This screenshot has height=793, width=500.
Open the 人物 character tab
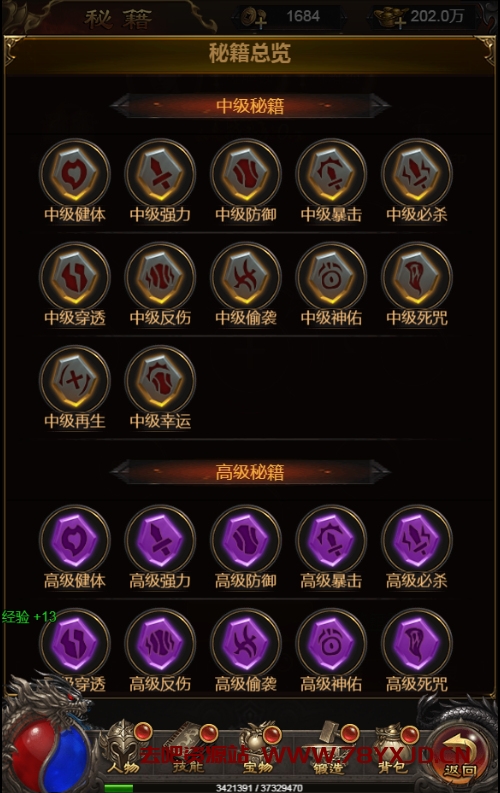click(x=123, y=748)
